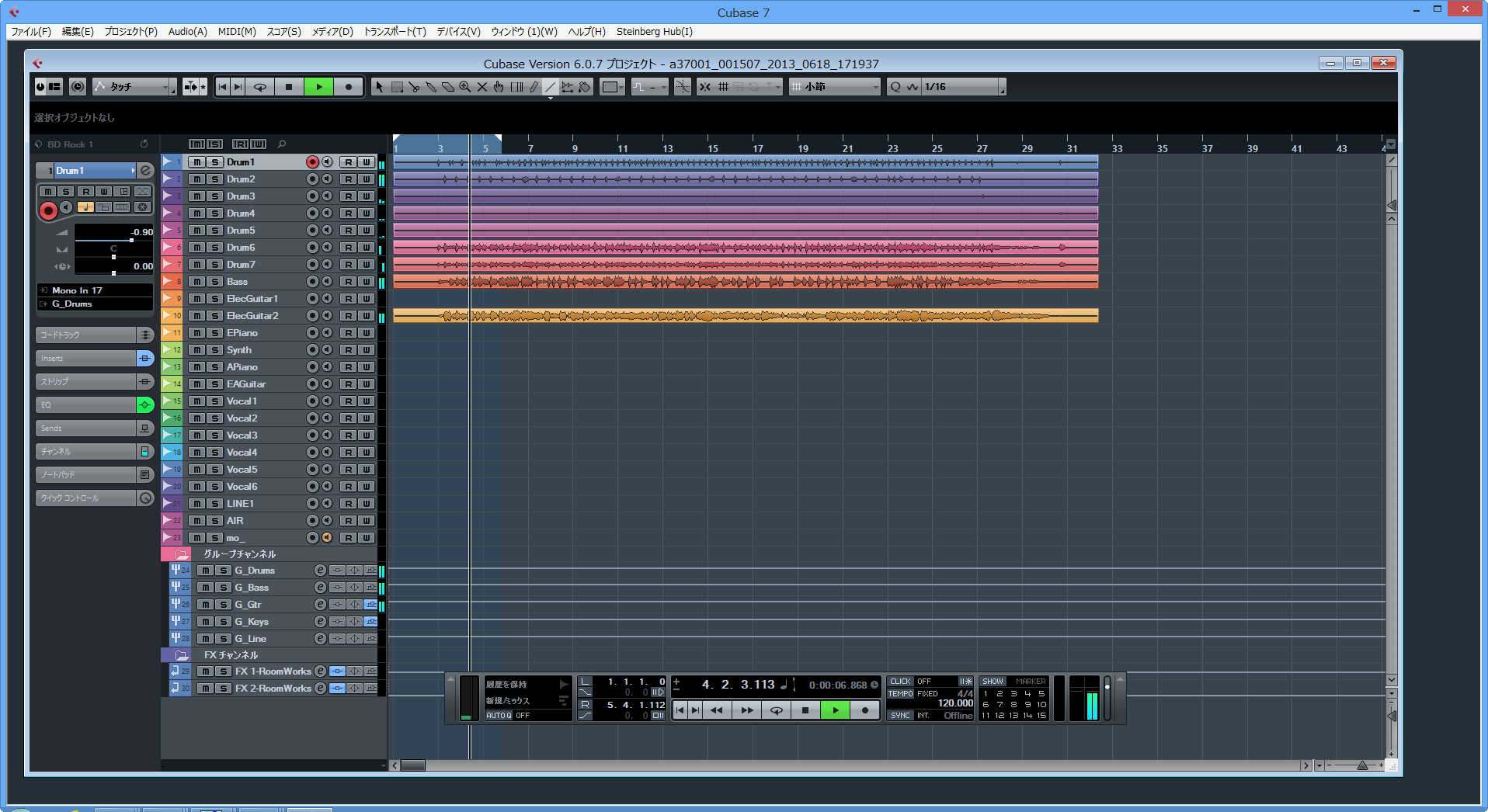Viewport: 1488px width, 812px height.
Task: Expand the Inserts section in inspector
Action: pos(85,359)
